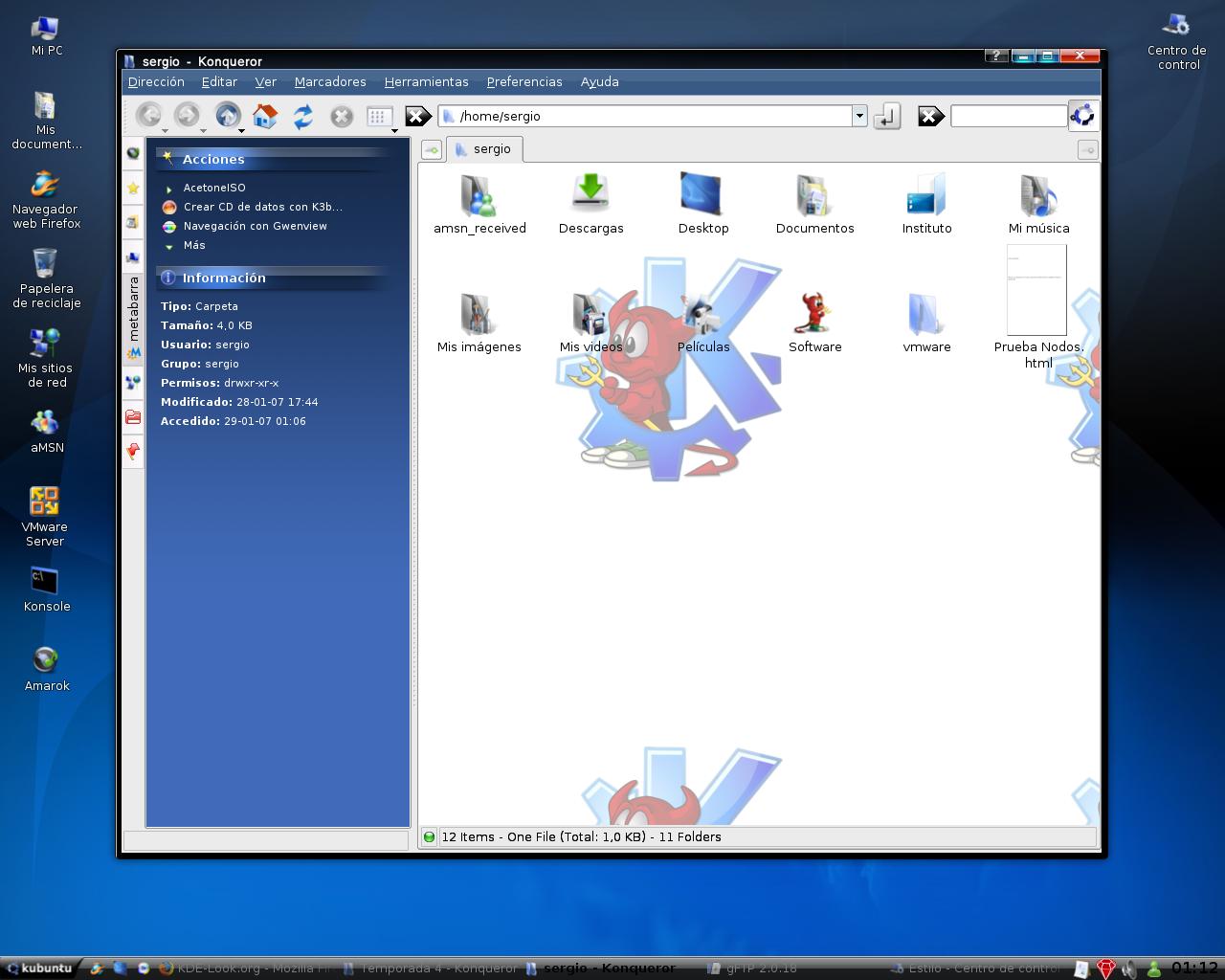
Task: Click the AcetoneISO action link
Action: [x=214, y=189]
